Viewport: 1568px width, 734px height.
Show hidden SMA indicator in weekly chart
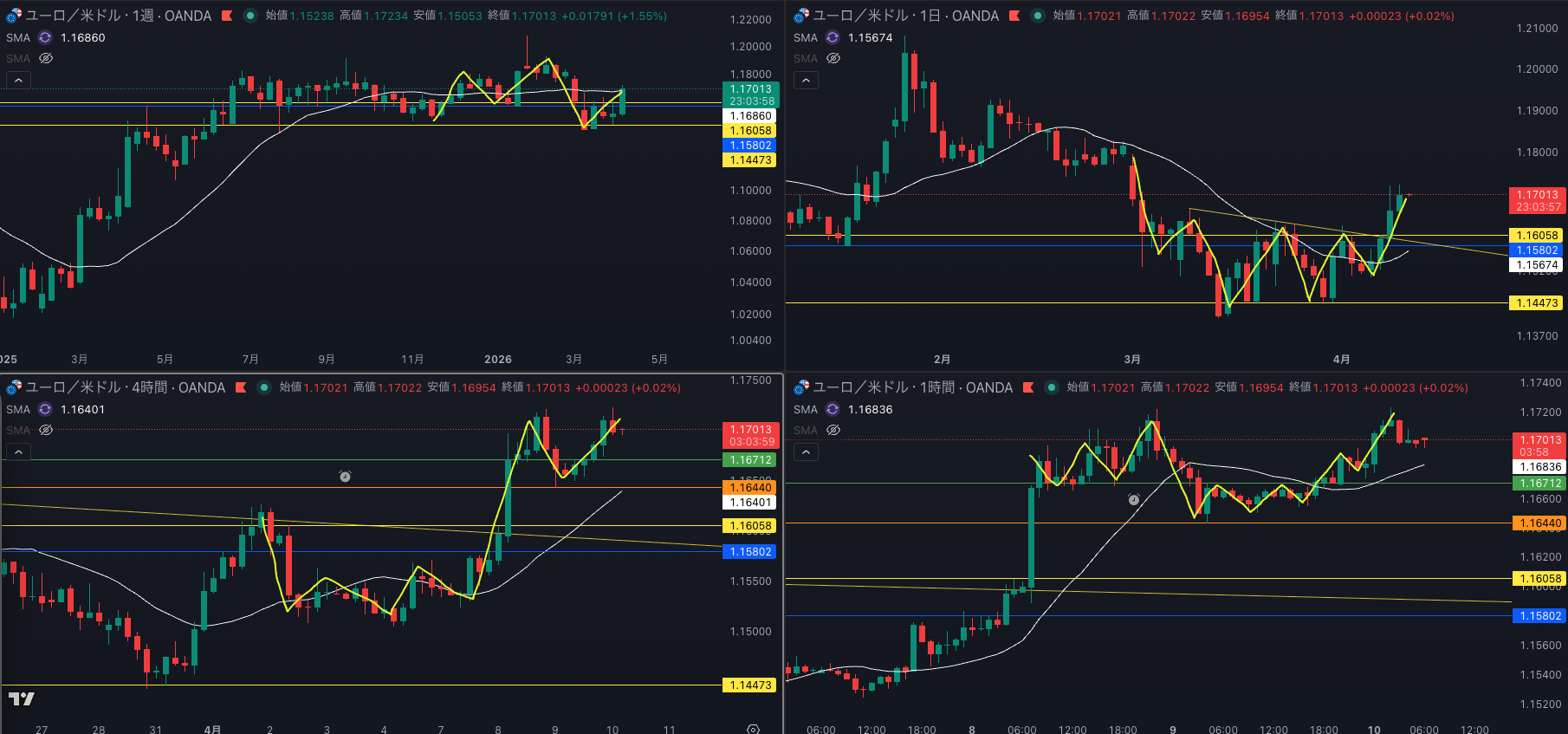tap(46, 58)
